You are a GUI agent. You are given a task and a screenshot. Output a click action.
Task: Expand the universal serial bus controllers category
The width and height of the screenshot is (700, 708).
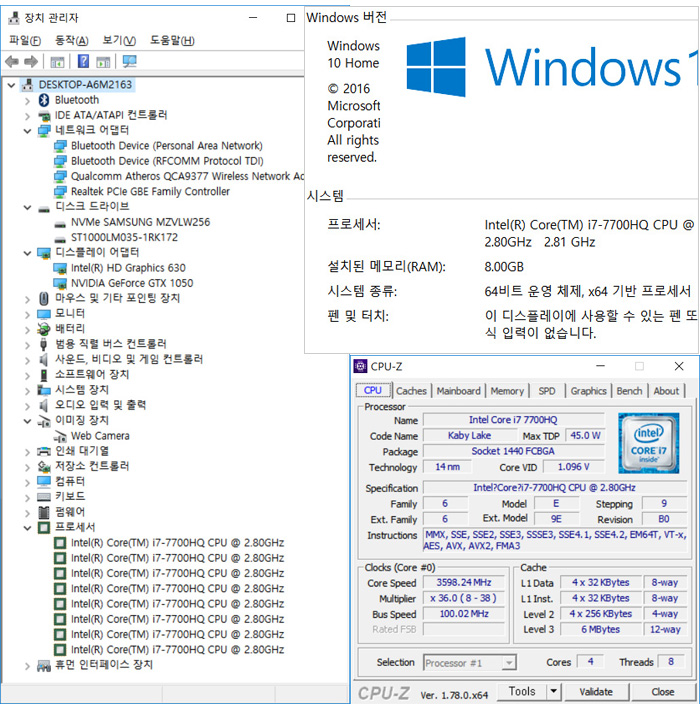pos(28,345)
